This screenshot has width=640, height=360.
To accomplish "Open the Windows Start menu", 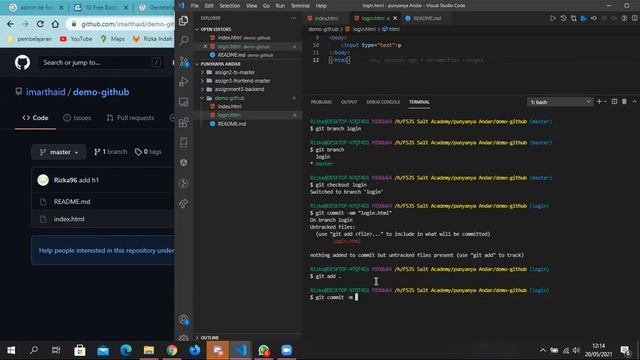I will point(11,350).
